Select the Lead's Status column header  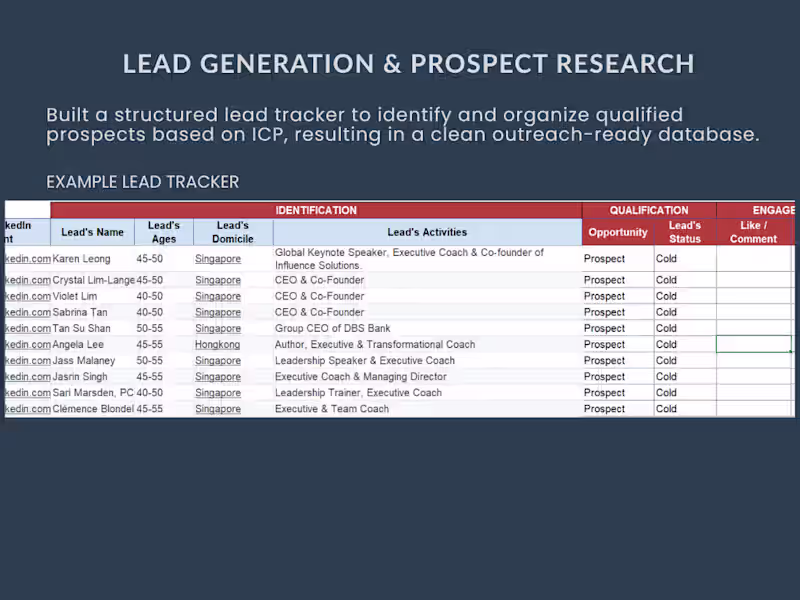coord(685,232)
